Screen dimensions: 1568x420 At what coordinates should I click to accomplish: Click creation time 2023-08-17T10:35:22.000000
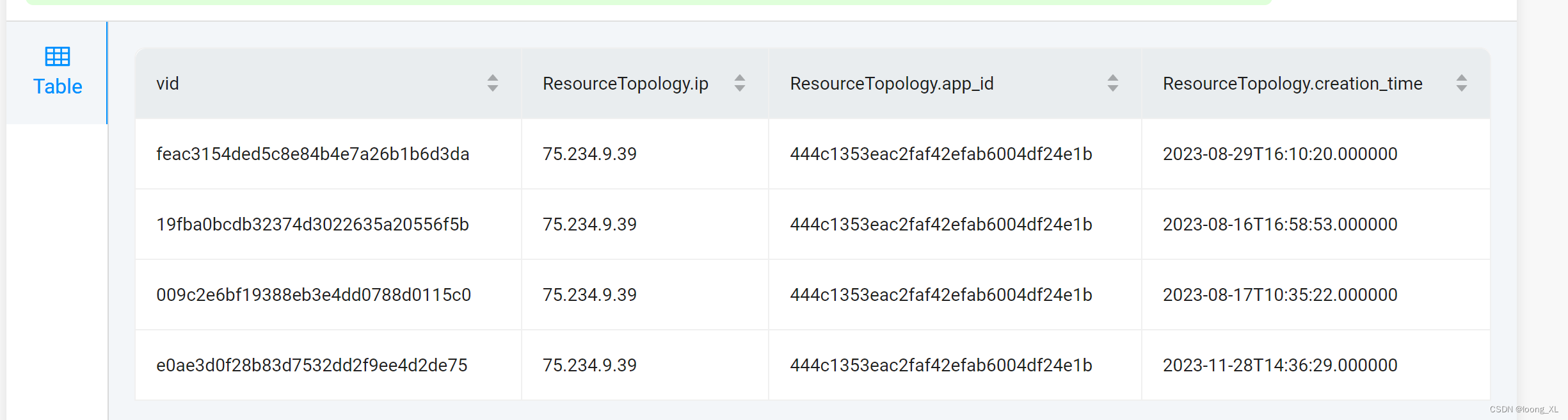coord(1279,295)
